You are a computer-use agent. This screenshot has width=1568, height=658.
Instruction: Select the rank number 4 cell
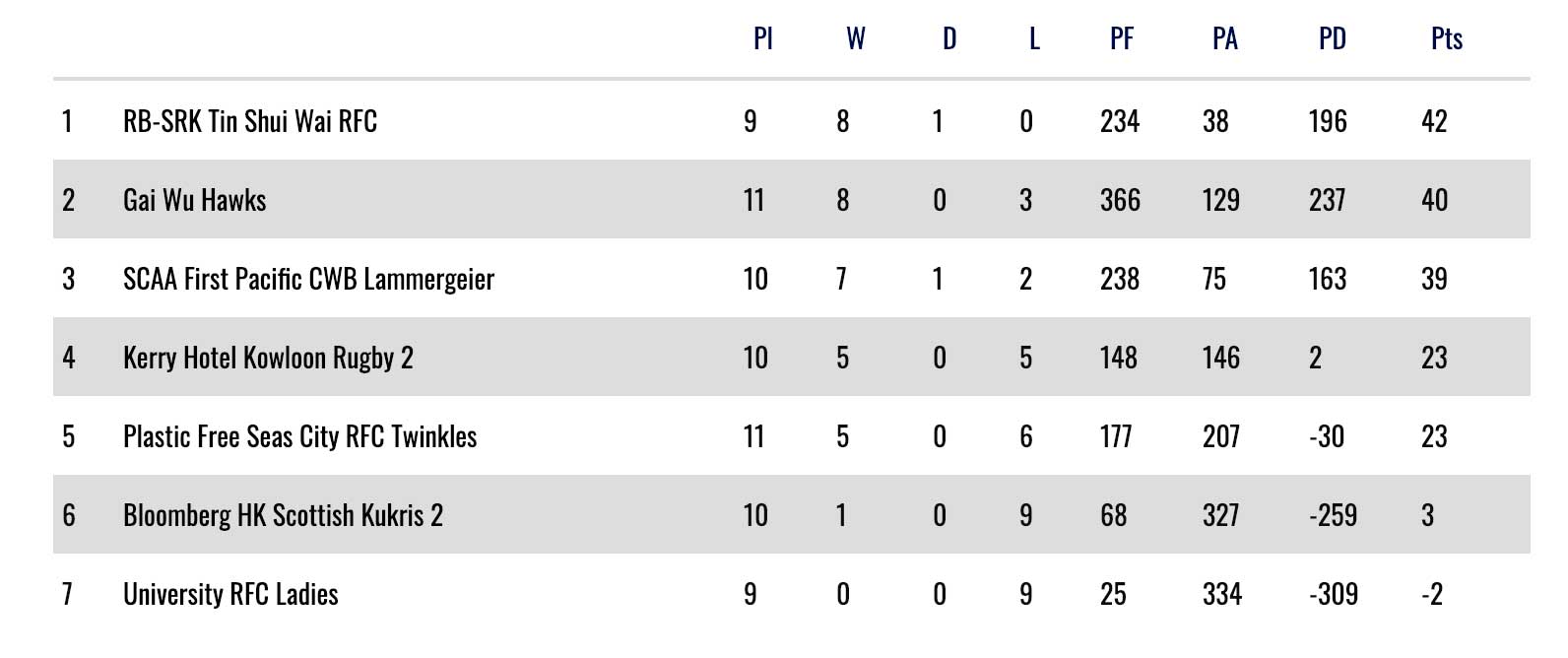coord(68,358)
